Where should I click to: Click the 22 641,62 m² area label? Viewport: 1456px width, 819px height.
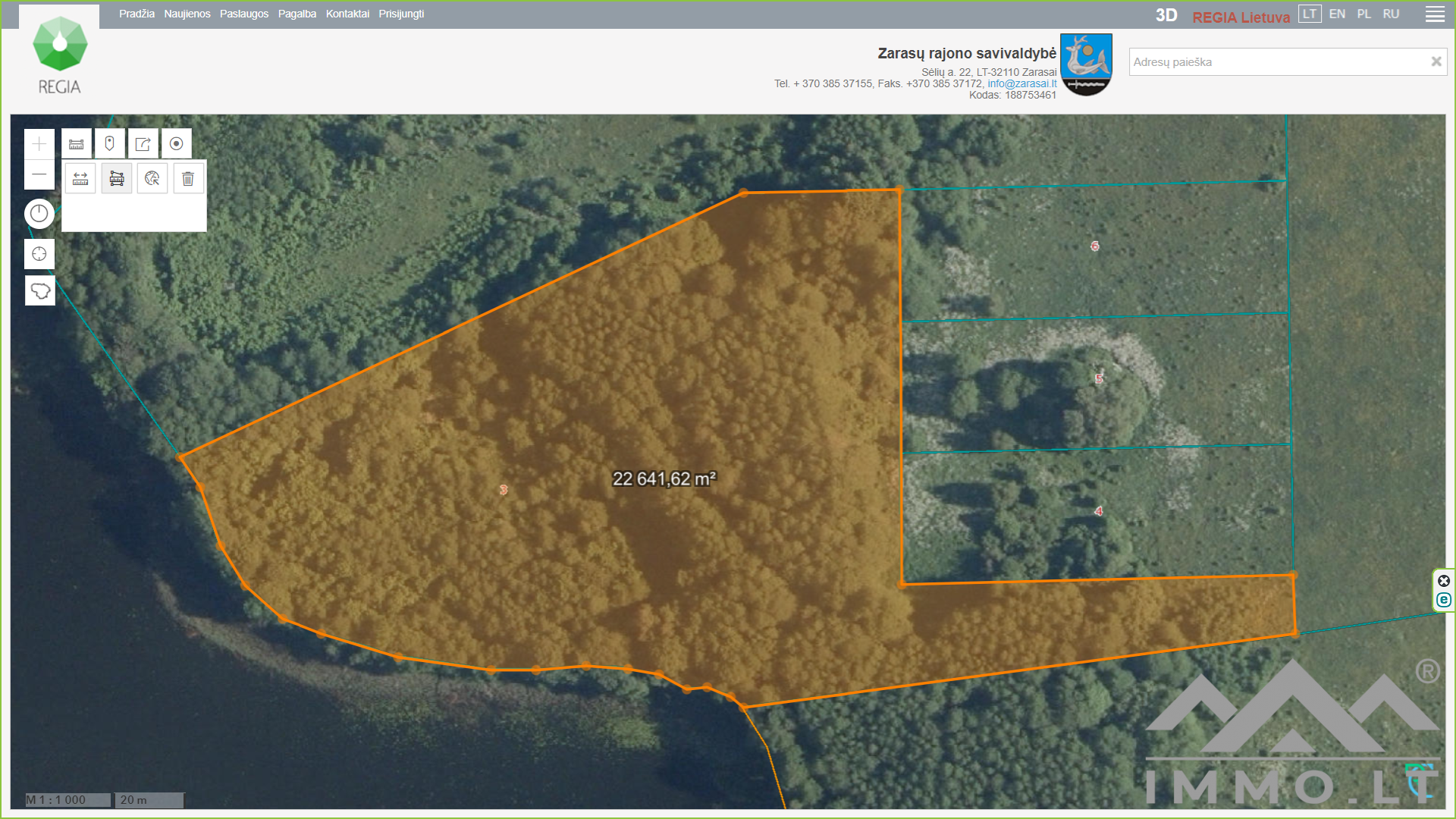tap(664, 479)
